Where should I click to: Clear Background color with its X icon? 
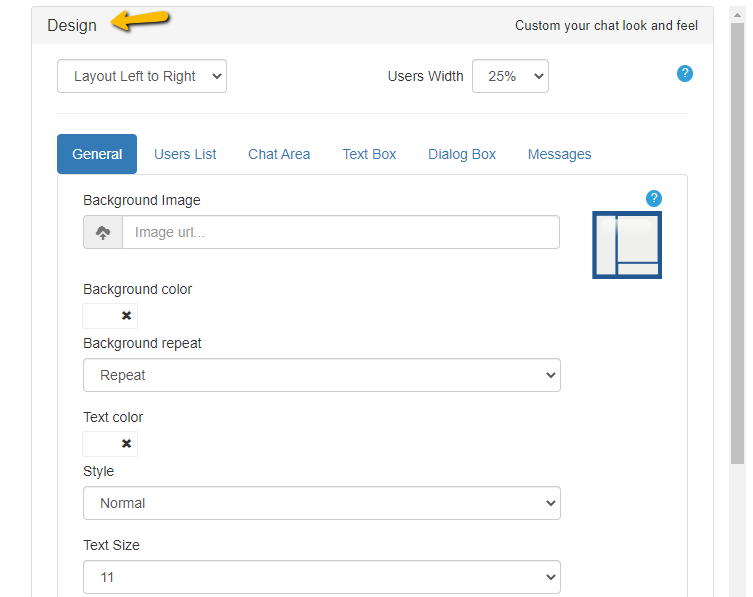126,316
